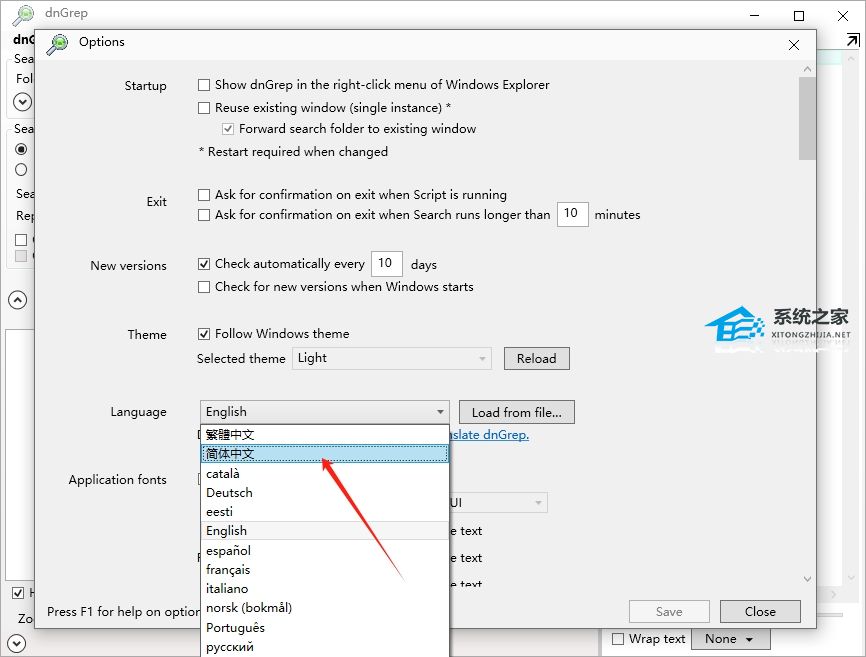The height and width of the screenshot is (657, 866).
Task: Select 简体中文 from language list
Action: [324, 454]
